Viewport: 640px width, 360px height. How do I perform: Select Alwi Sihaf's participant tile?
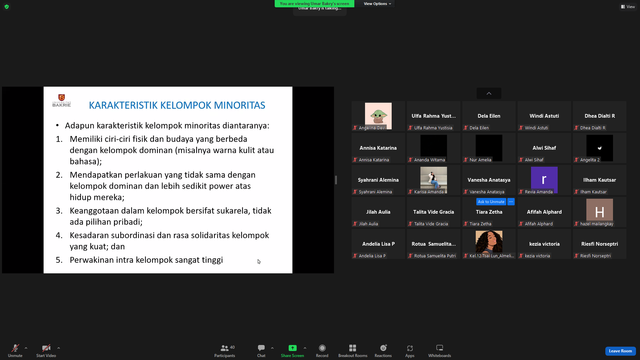tap(544, 148)
